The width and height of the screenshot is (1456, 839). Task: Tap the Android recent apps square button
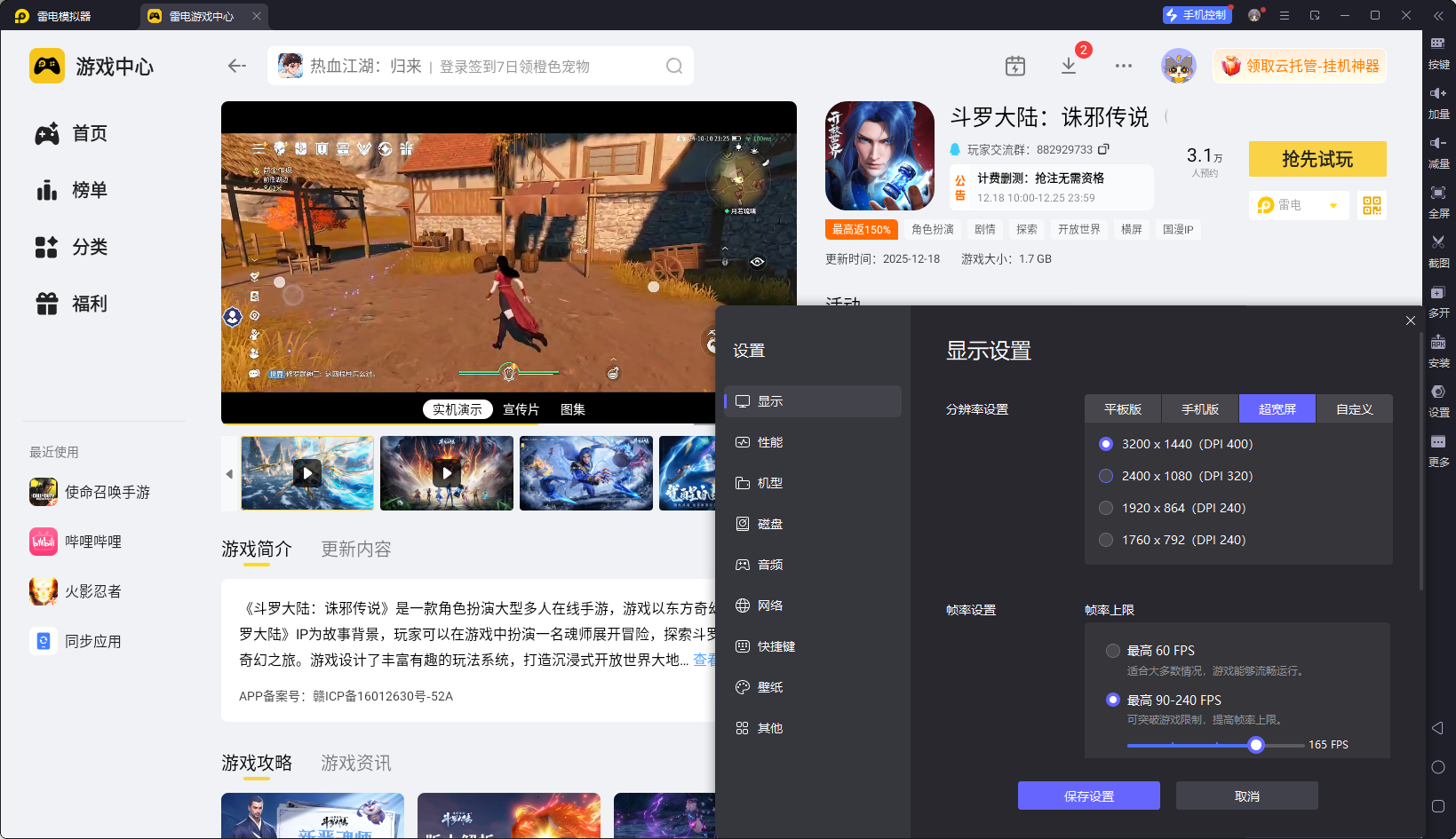click(x=1438, y=806)
